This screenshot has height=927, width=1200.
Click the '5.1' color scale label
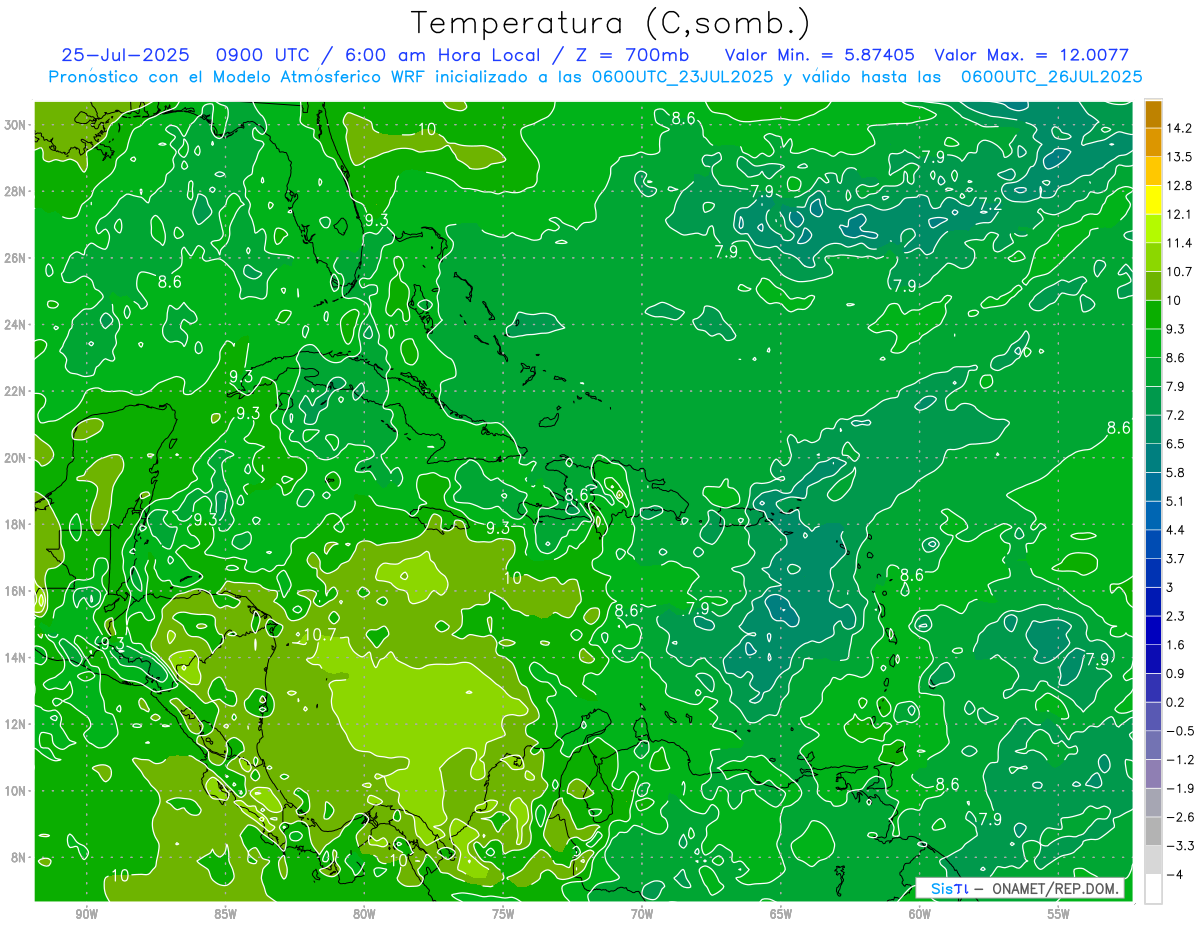pos(1176,501)
